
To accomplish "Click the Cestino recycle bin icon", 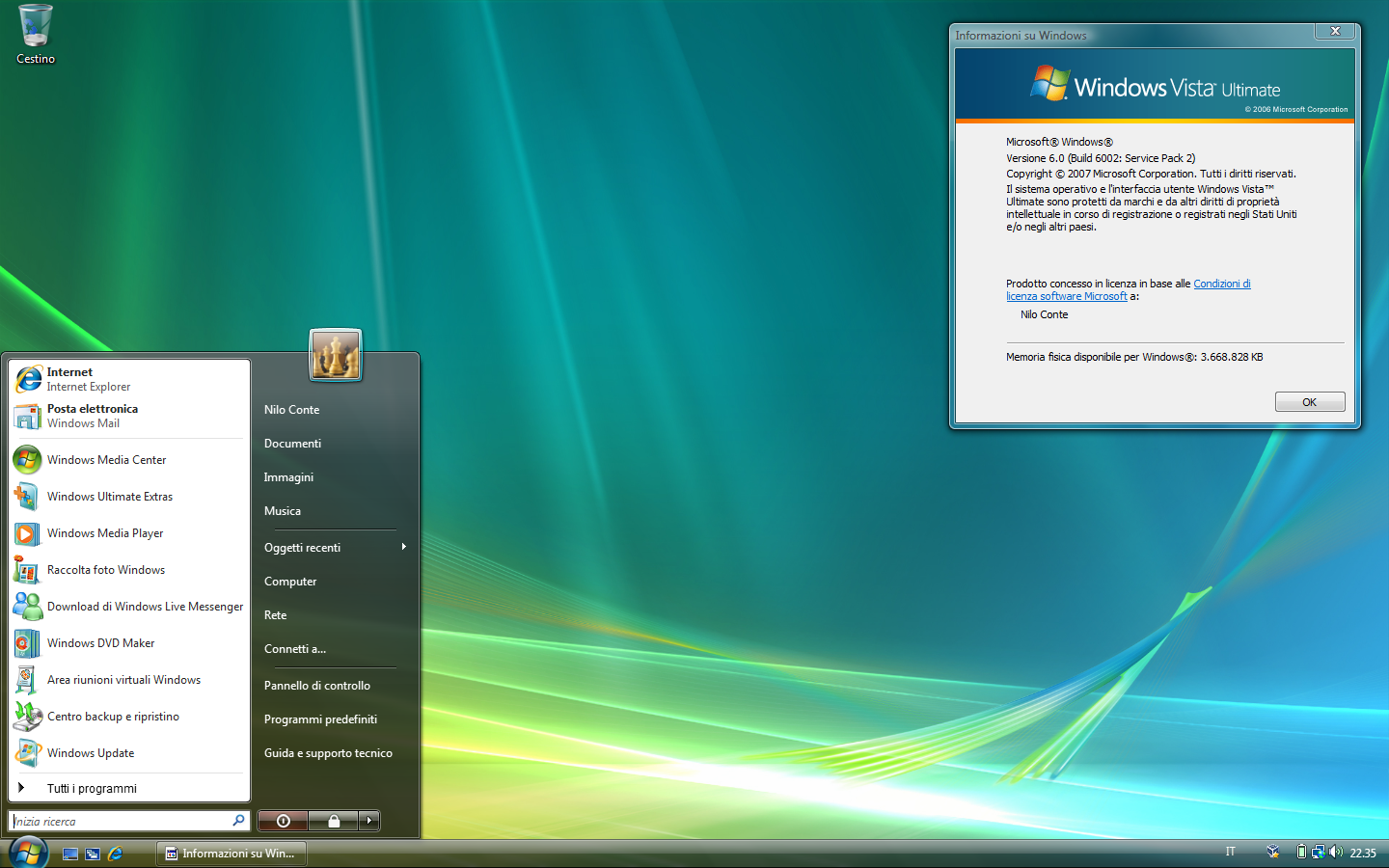I will (x=36, y=34).
